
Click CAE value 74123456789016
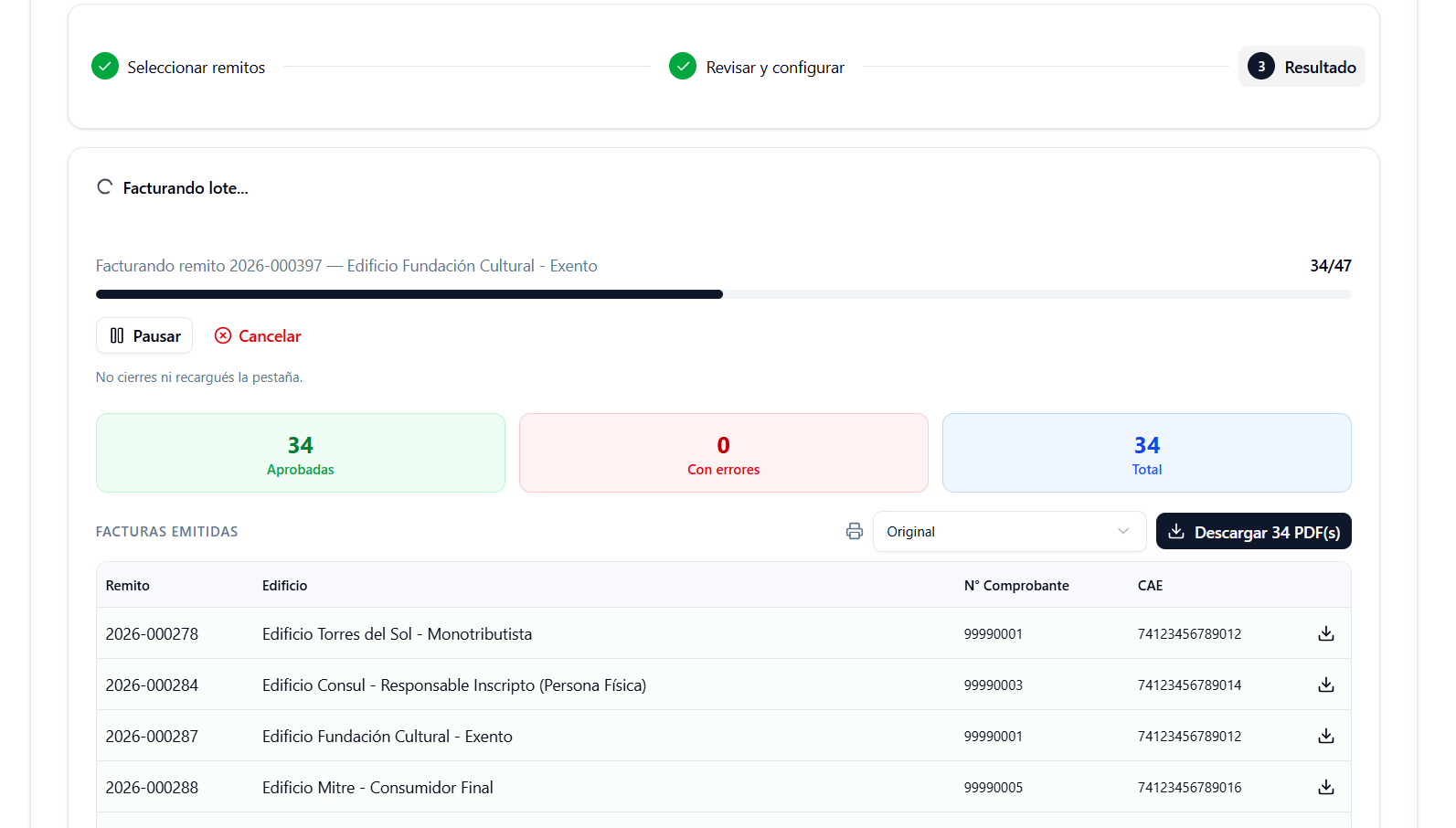[1189, 787]
